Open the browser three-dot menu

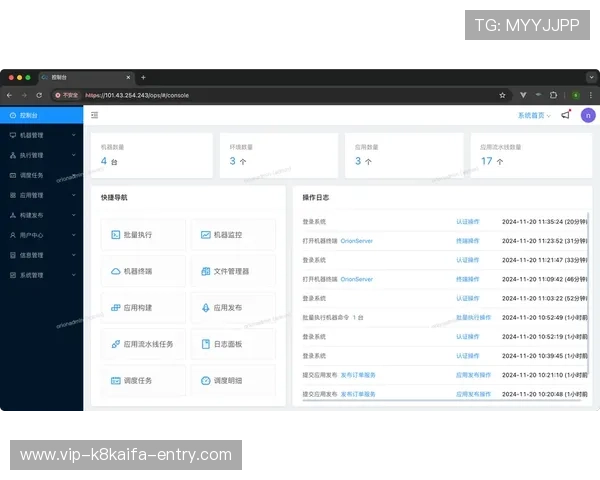pyautogui.click(x=591, y=95)
